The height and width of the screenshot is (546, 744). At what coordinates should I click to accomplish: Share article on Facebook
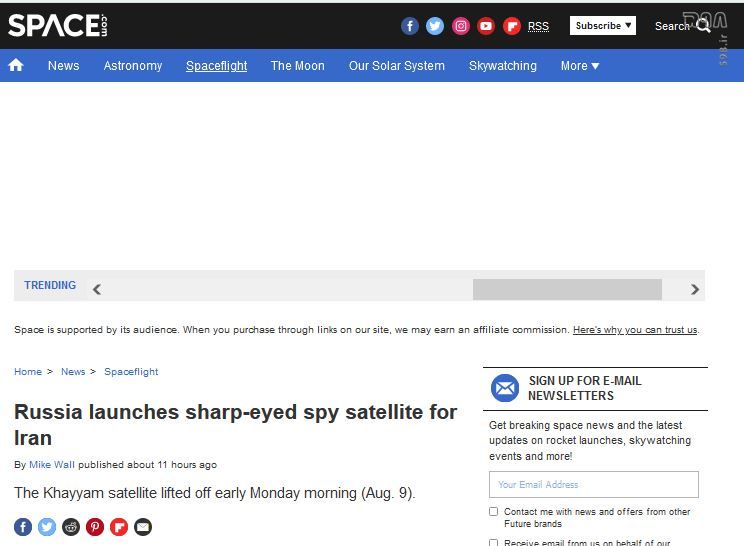(x=23, y=527)
